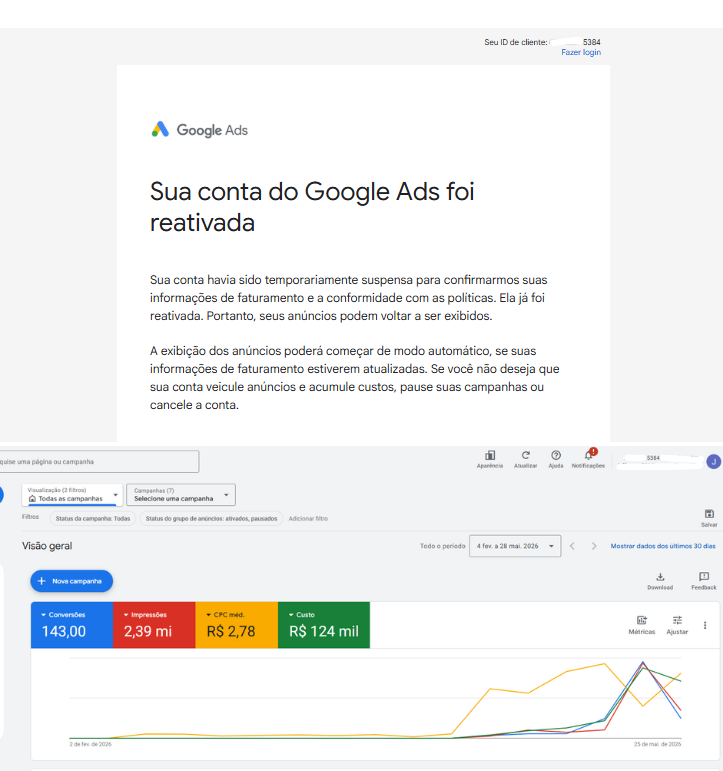
Task: Go to previous date period arrow
Action: click(x=572, y=546)
